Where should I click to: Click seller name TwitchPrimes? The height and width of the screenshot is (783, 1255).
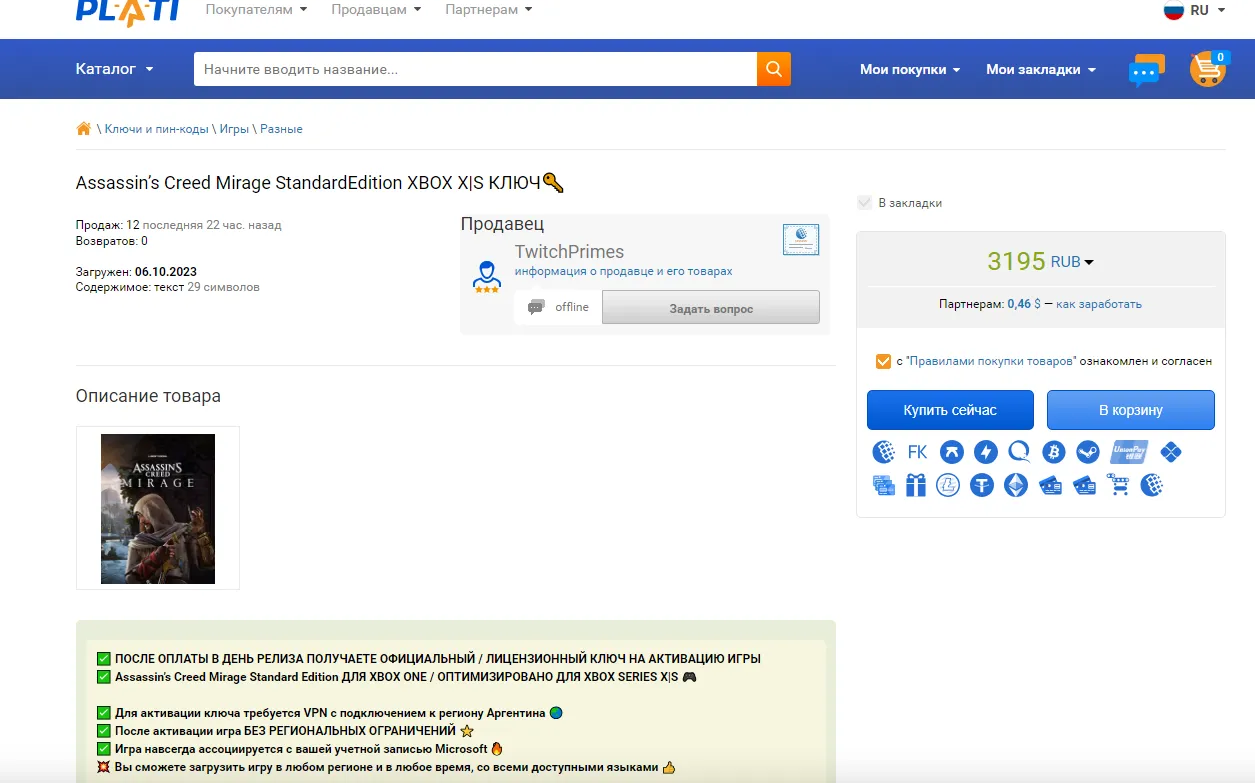569,252
